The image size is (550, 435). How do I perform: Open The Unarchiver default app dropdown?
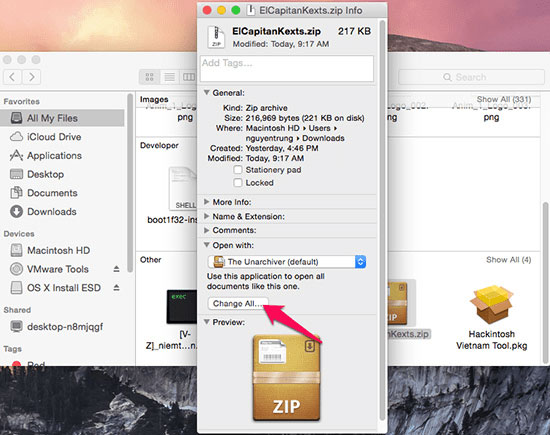click(x=287, y=262)
